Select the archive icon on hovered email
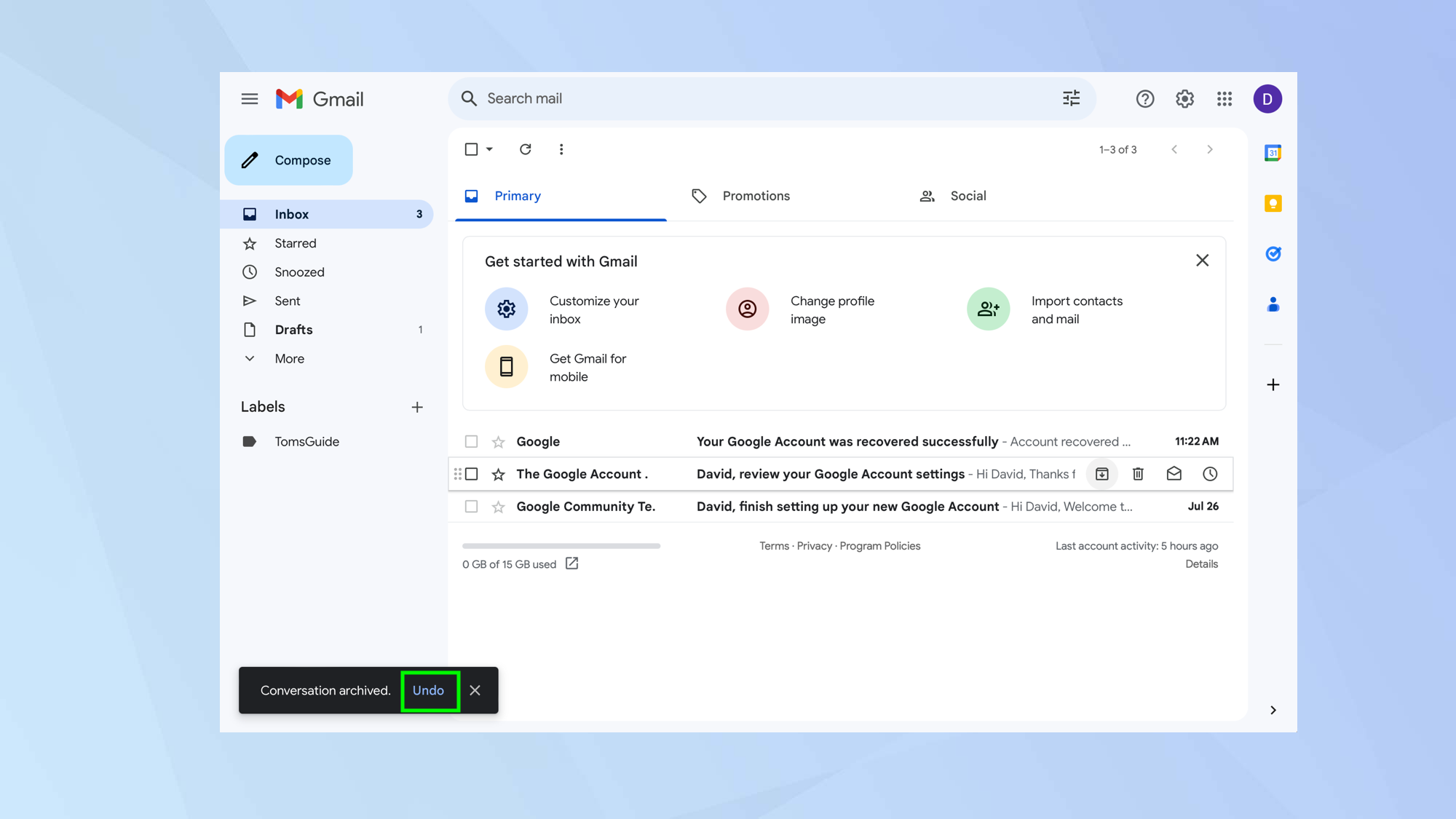The width and height of the screenshot is (1456, 819). click(x=1101, y=473)
